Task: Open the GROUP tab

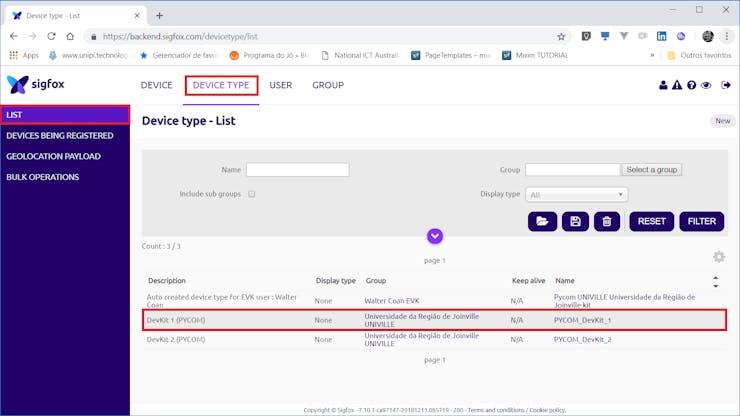Action: (x=328, y=85)
